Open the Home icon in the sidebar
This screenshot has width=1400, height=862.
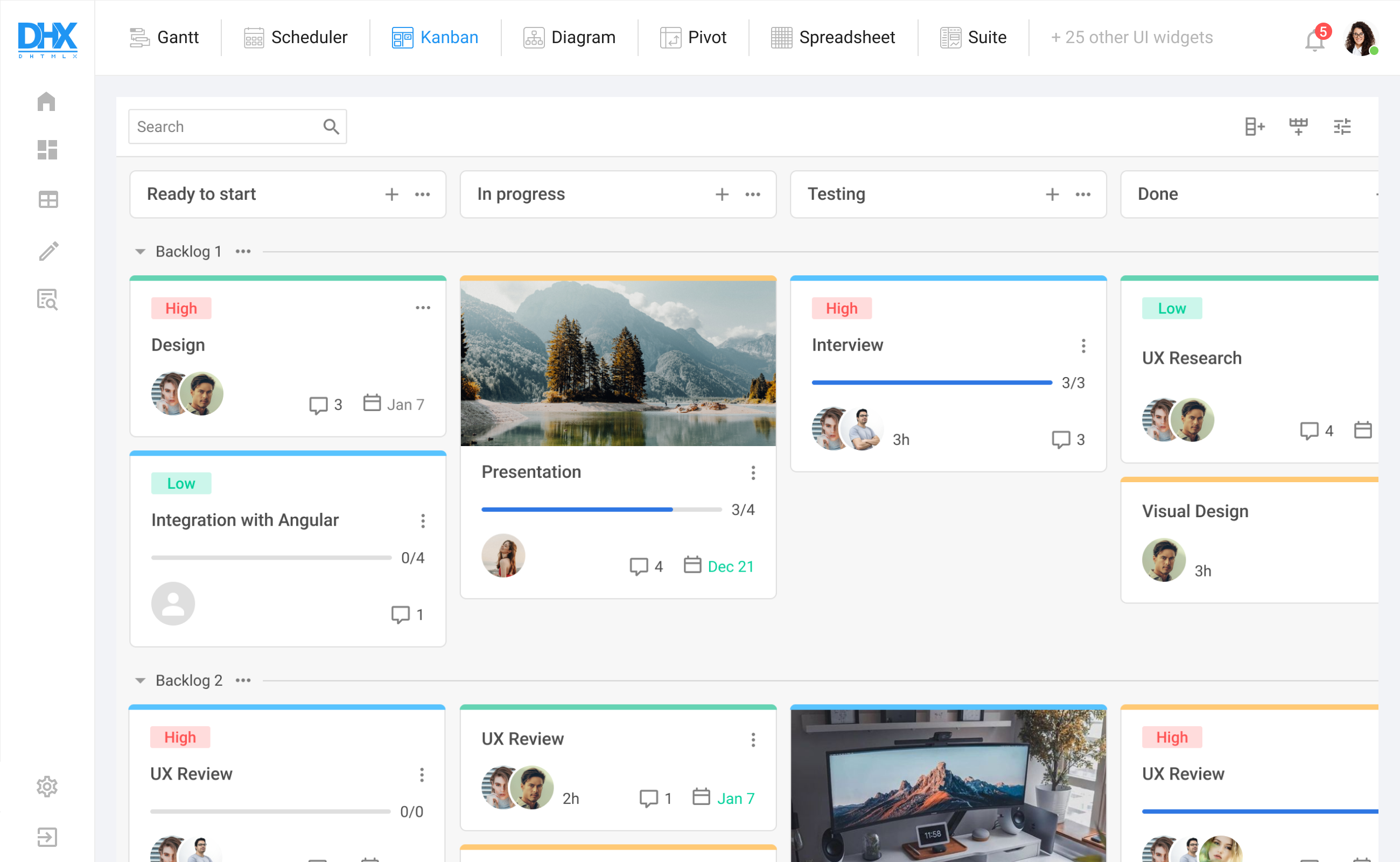click(47, 101)
